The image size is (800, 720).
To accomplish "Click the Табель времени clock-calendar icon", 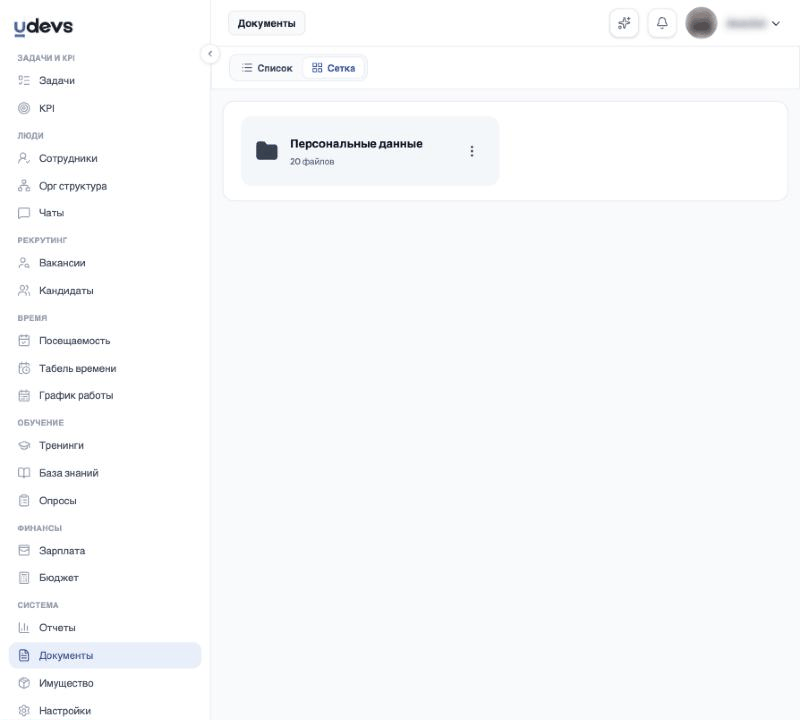I will (24, 368).
